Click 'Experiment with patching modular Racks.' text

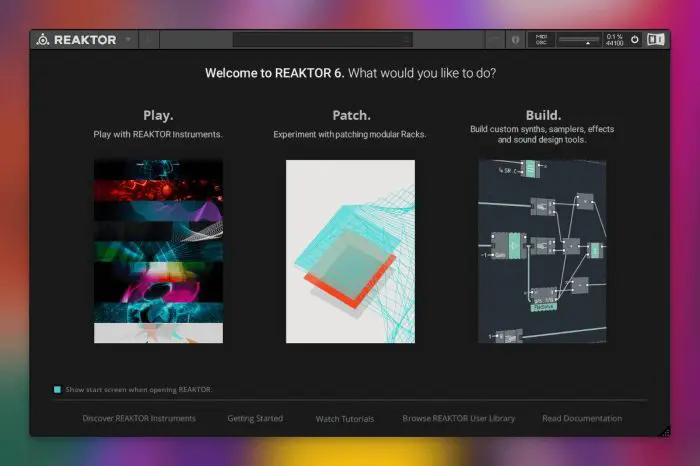coord(350,134)
